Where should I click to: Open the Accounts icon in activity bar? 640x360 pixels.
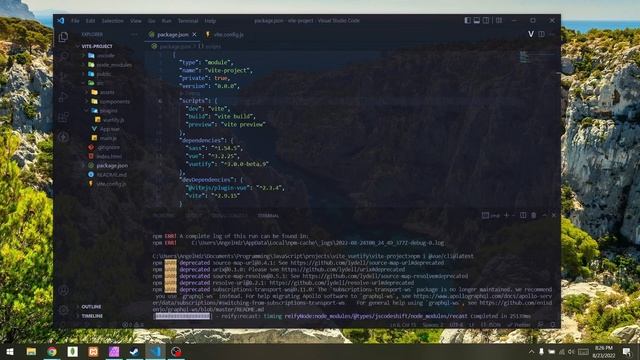(63, 290)
